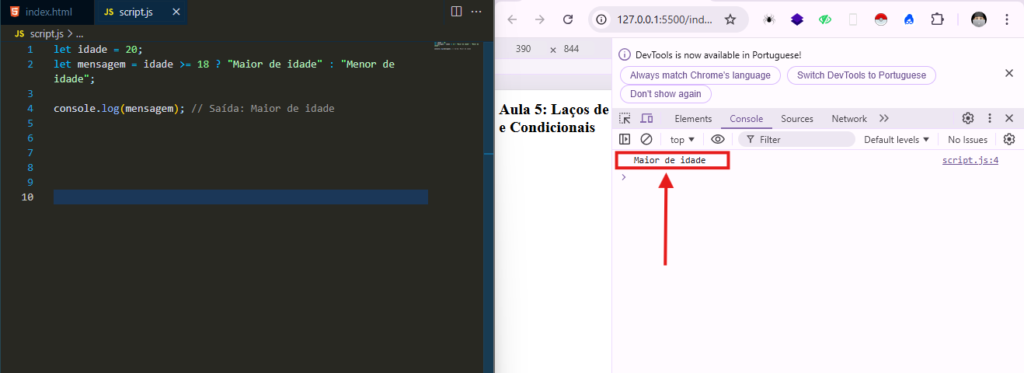Screen dimensions: 1024x373
Task: Open the Pokeball extension icon
Action: click(x=881, y=20)
